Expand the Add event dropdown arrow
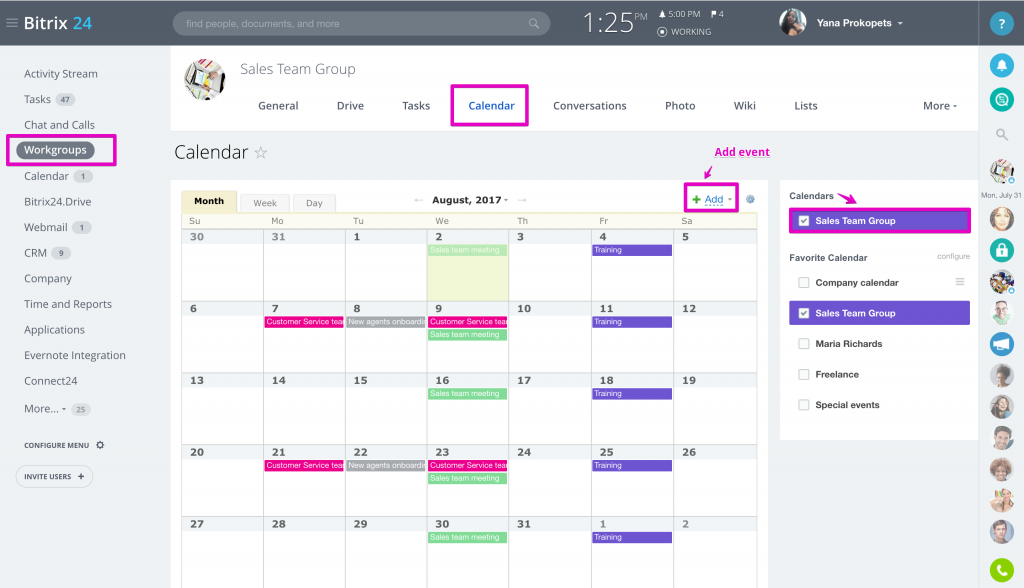This screenshot has height=588, width=1024. click(730, 200)
